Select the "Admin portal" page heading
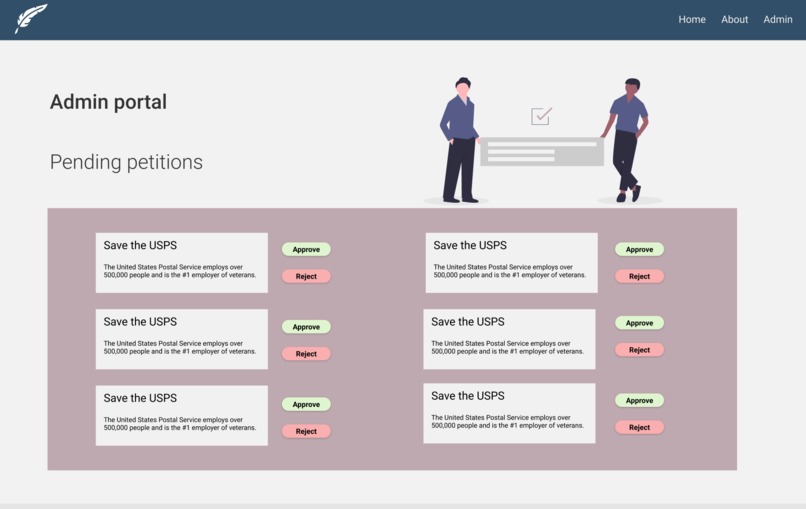 coord(108,102)
